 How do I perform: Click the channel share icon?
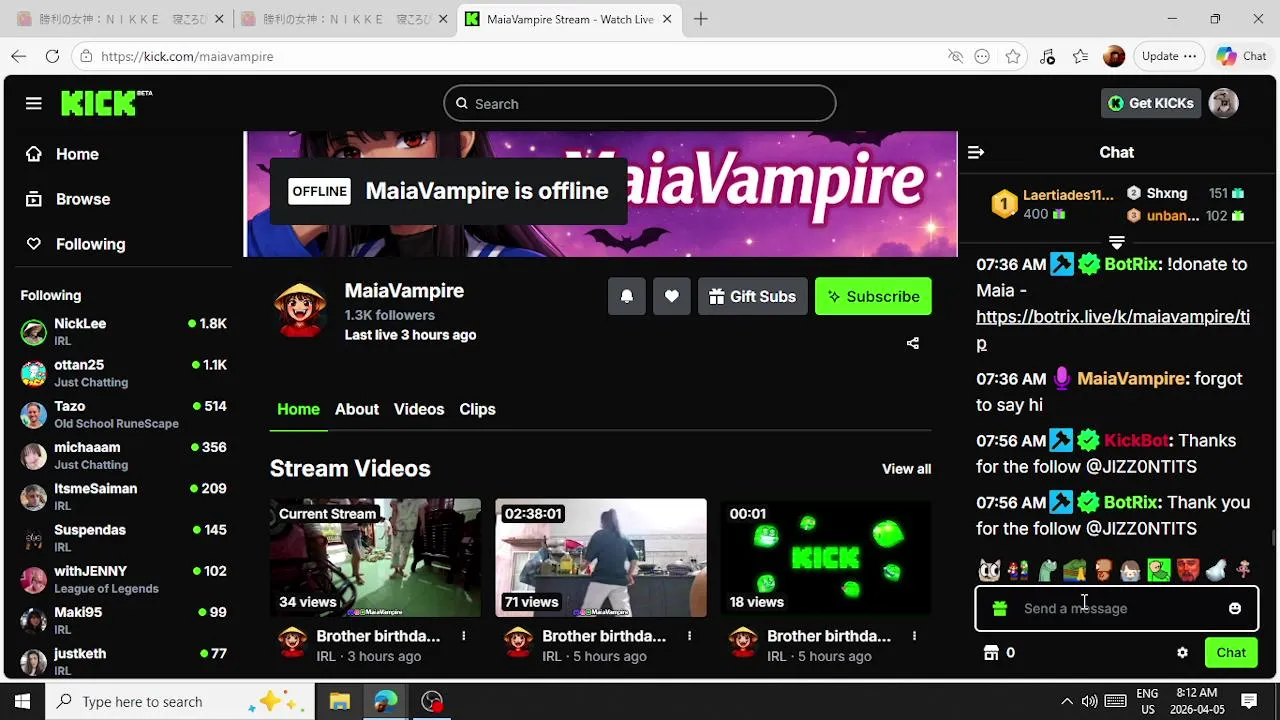tap(913, 343)
